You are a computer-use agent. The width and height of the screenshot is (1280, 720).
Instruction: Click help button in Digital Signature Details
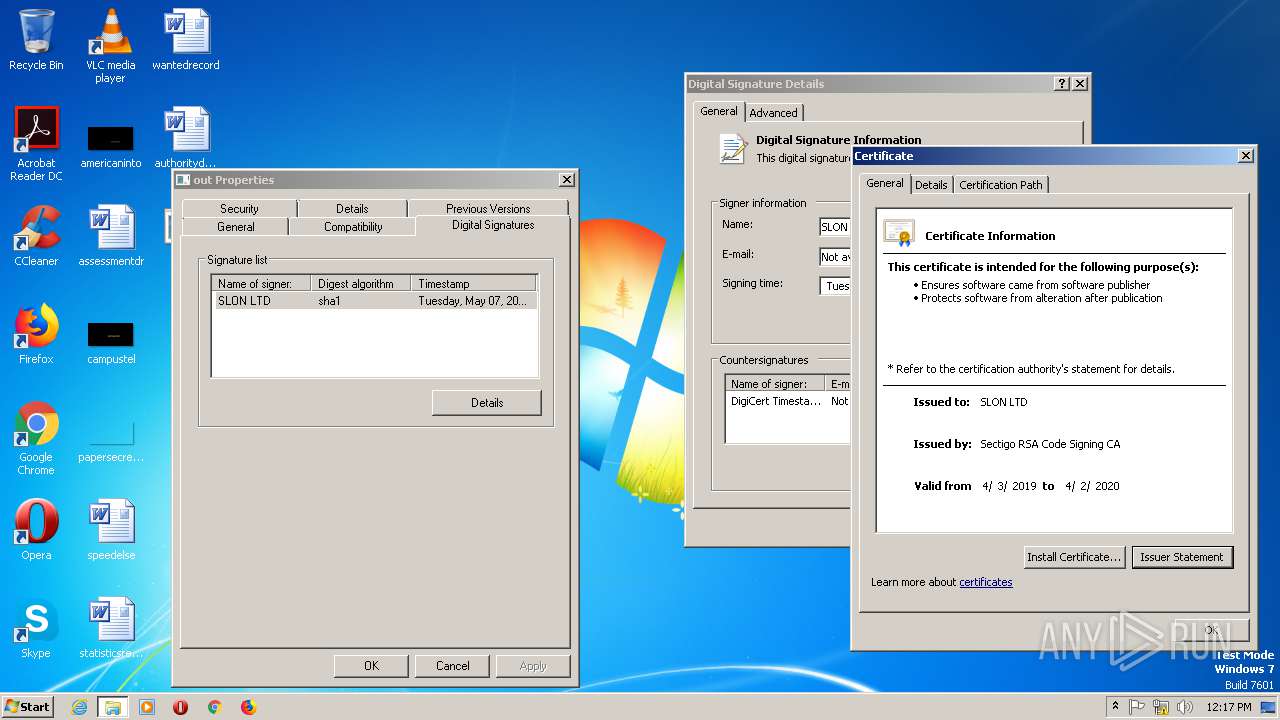(1062, 84)
